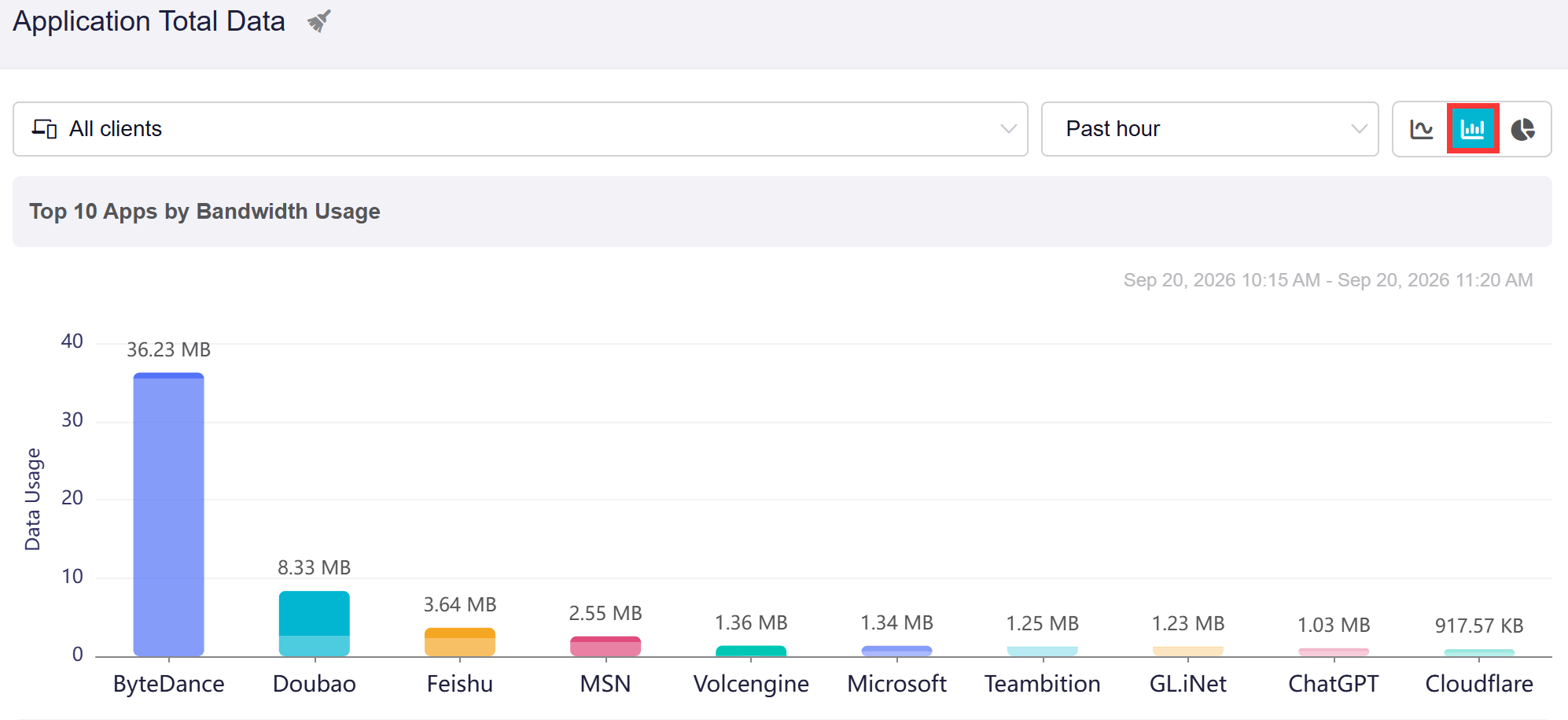Screen dimensions: 1568x720
Task: Click the ByteDance axis label
Action: click(169, 684)
